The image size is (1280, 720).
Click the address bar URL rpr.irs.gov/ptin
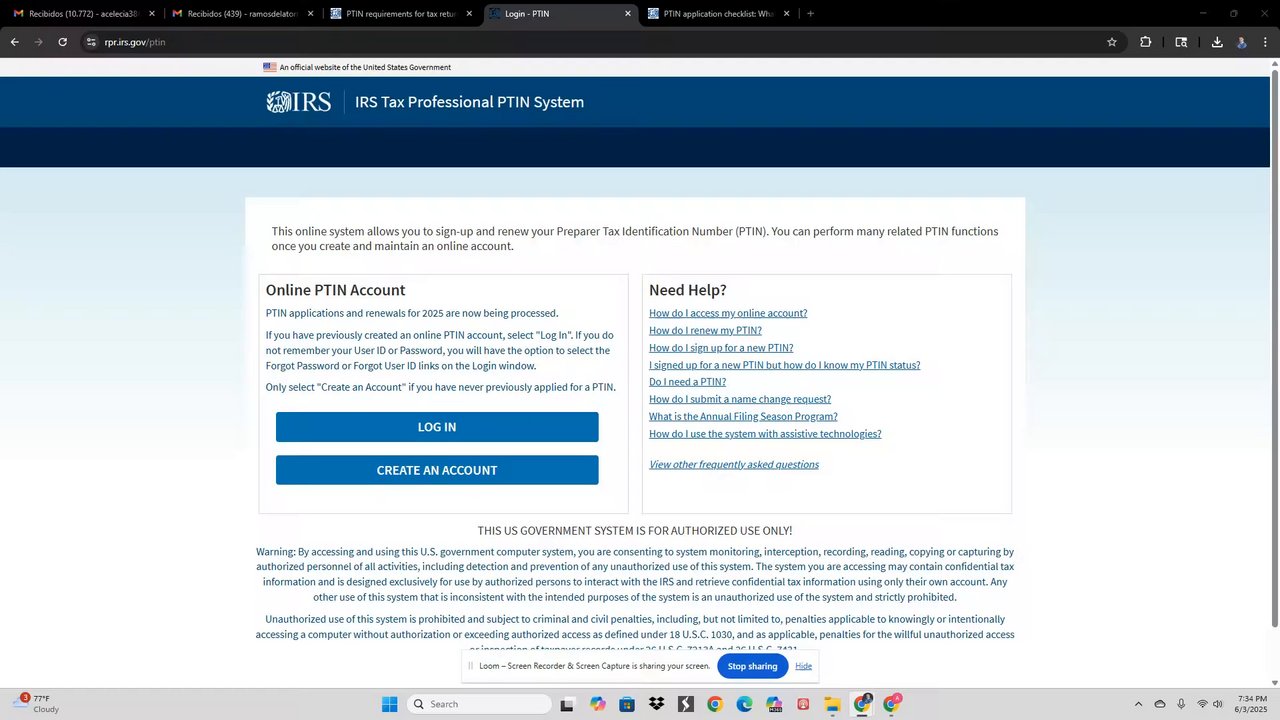134,42
